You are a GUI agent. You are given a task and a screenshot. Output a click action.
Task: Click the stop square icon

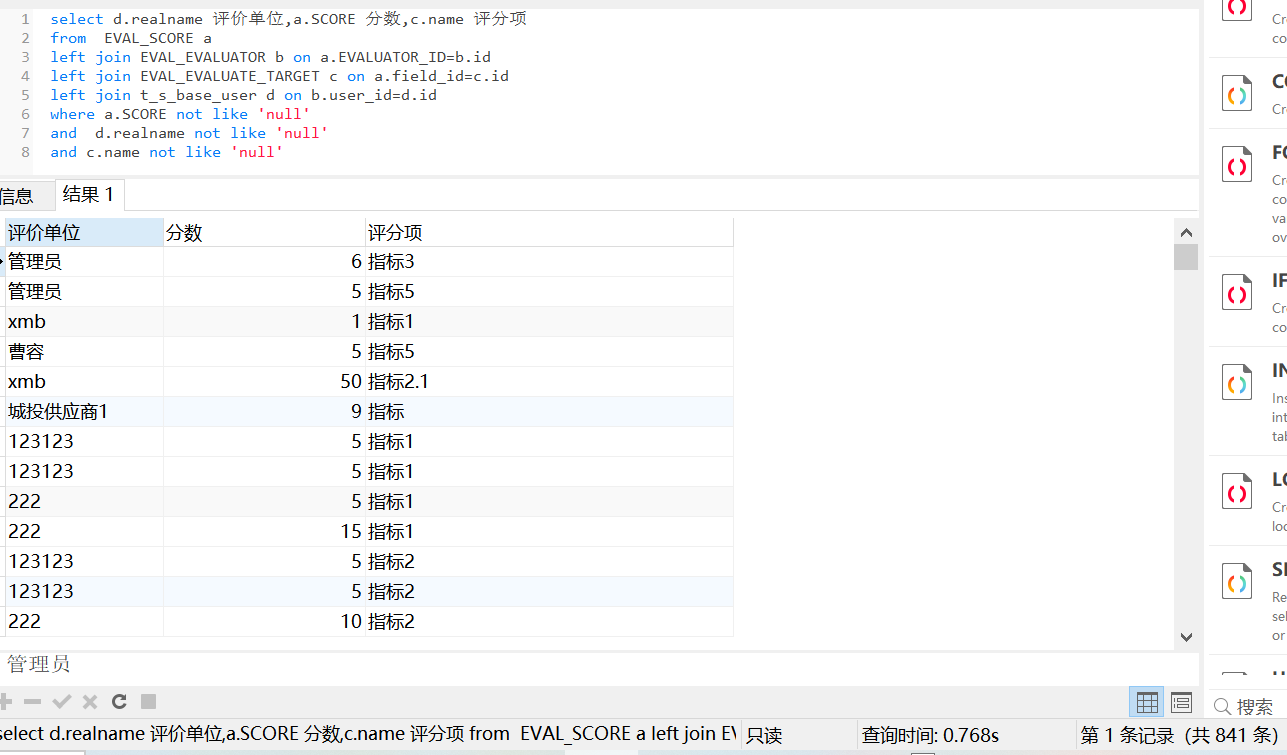point(148,702)
